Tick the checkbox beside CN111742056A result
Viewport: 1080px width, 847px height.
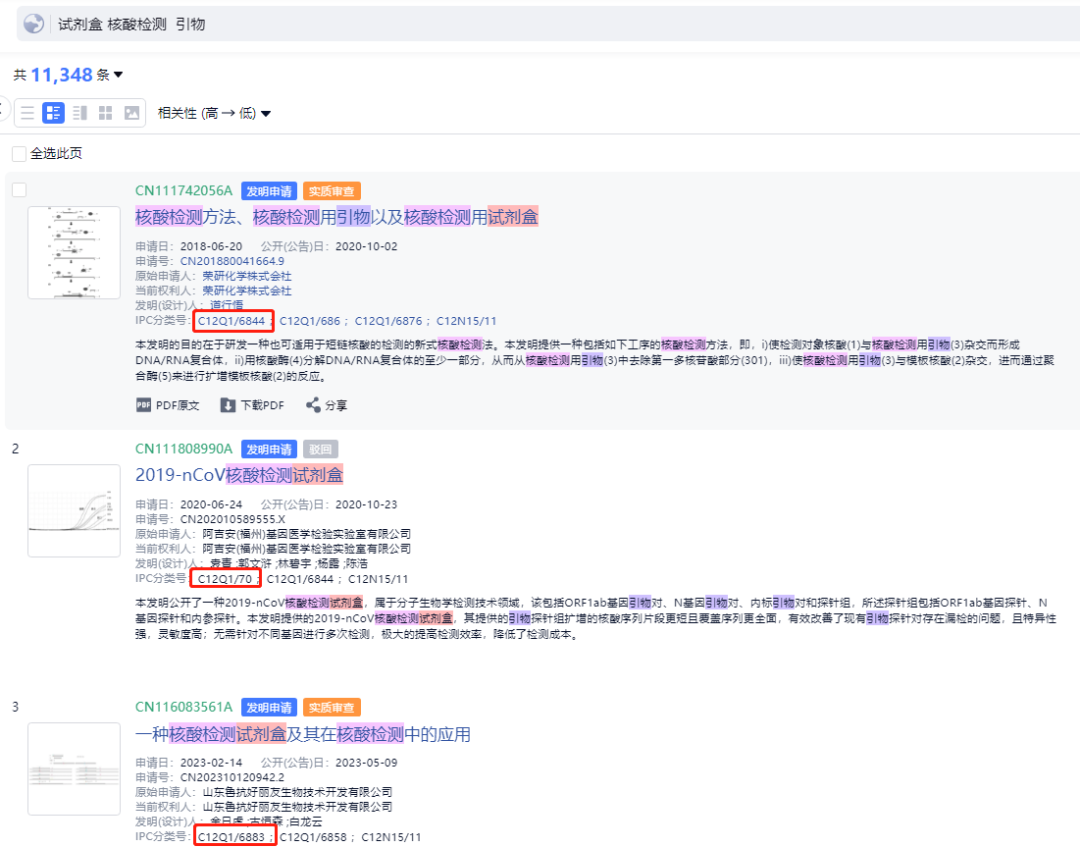(19, 190)
